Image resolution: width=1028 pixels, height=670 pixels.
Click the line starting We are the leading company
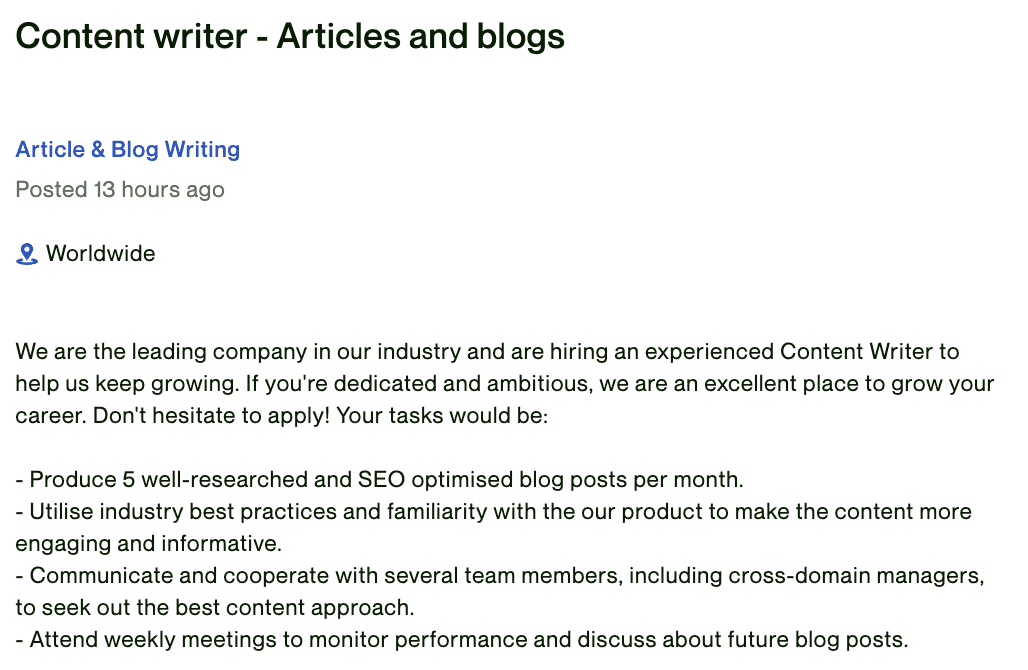pyautogui.click(x=487, y=351)
